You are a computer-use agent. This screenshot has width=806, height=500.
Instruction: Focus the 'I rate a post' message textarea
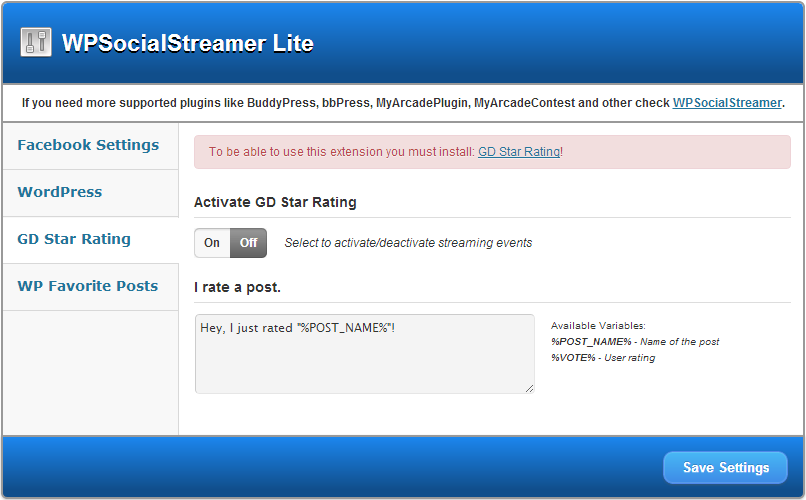tap(364, 354)
